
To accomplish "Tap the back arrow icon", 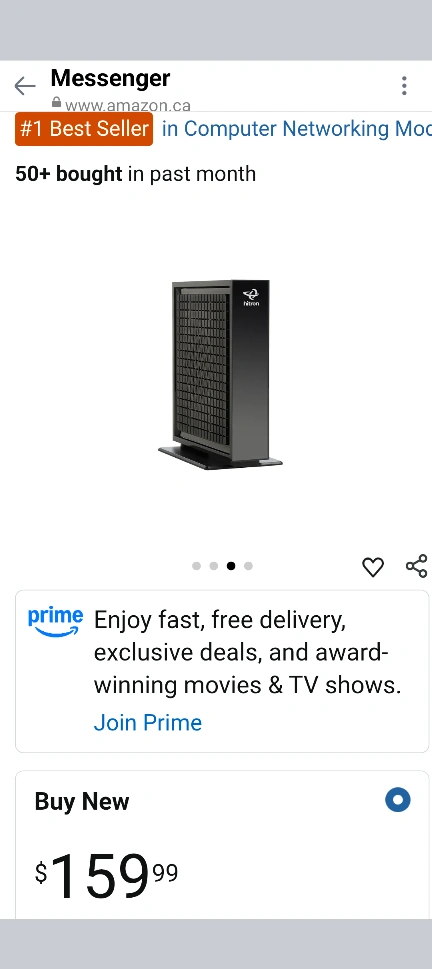I will tap(25, 86).
